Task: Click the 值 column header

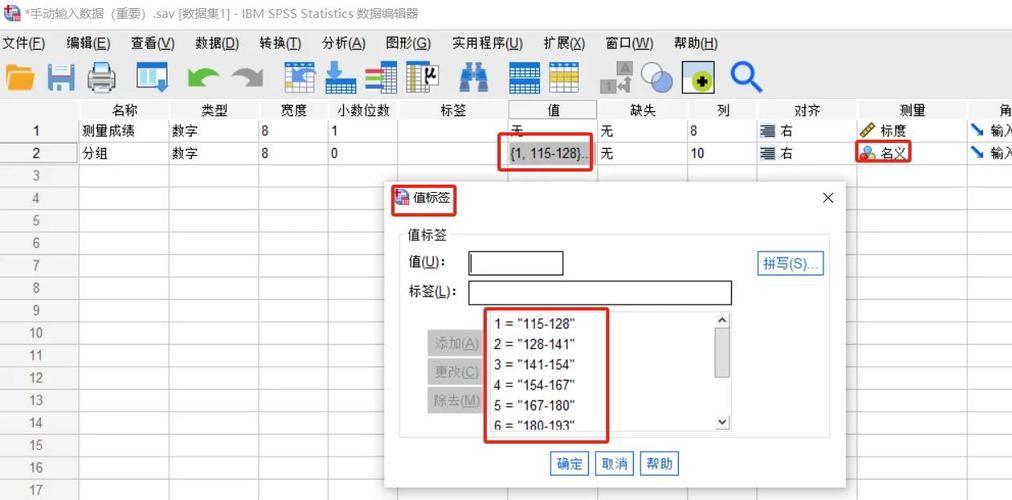Action: (552, 110)
